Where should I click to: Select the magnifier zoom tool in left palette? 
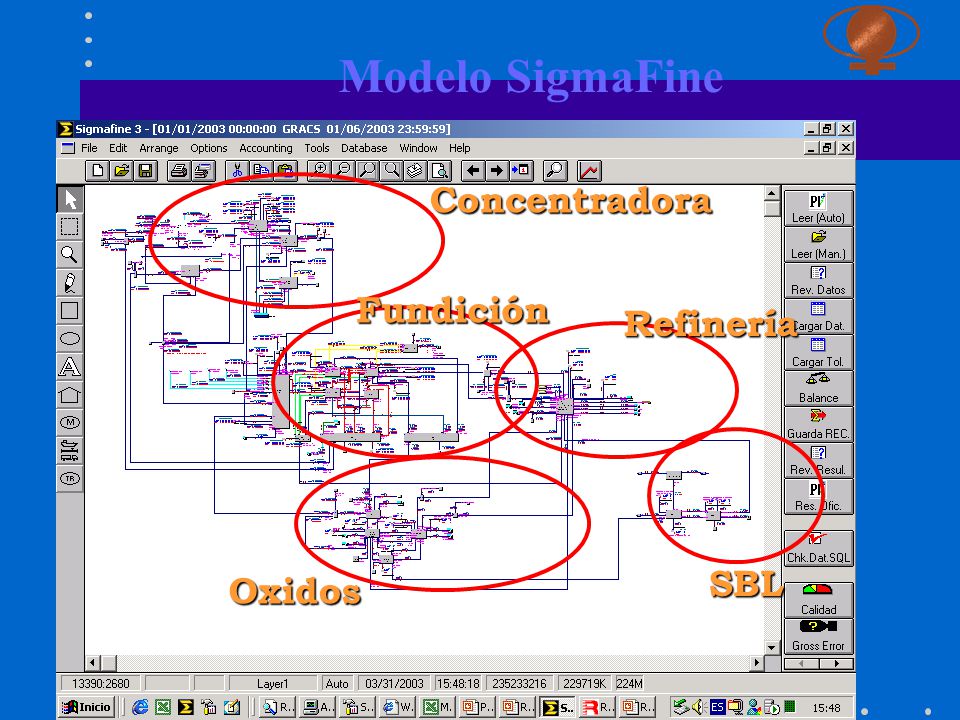pos(70,254)
